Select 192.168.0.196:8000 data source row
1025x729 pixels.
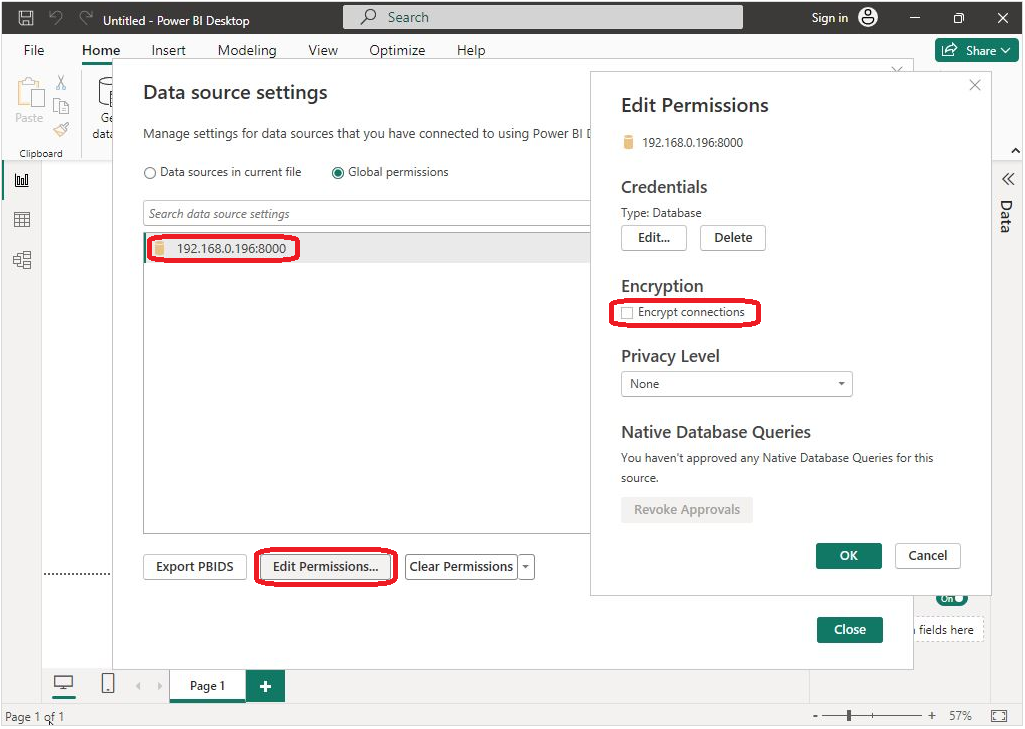coord(367,248)
